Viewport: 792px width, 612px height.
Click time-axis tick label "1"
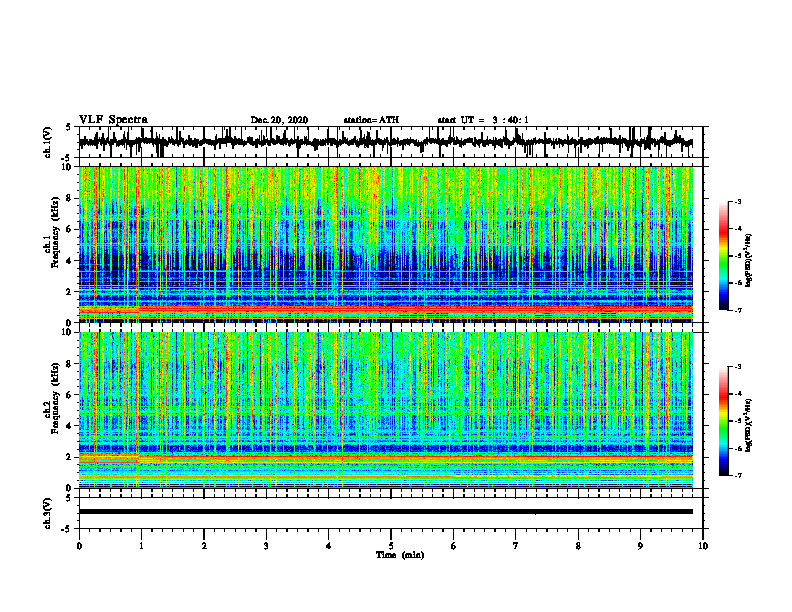(141, 546)
